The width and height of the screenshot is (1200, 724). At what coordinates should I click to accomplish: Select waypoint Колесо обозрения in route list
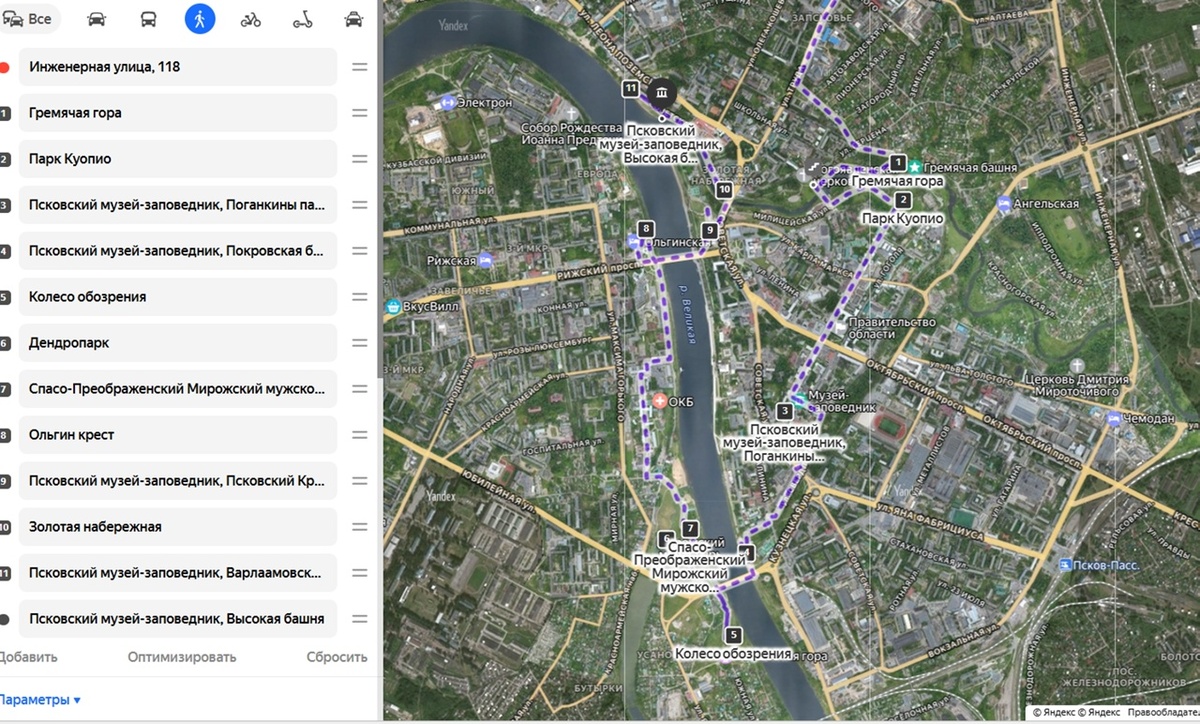pos(178,297)
